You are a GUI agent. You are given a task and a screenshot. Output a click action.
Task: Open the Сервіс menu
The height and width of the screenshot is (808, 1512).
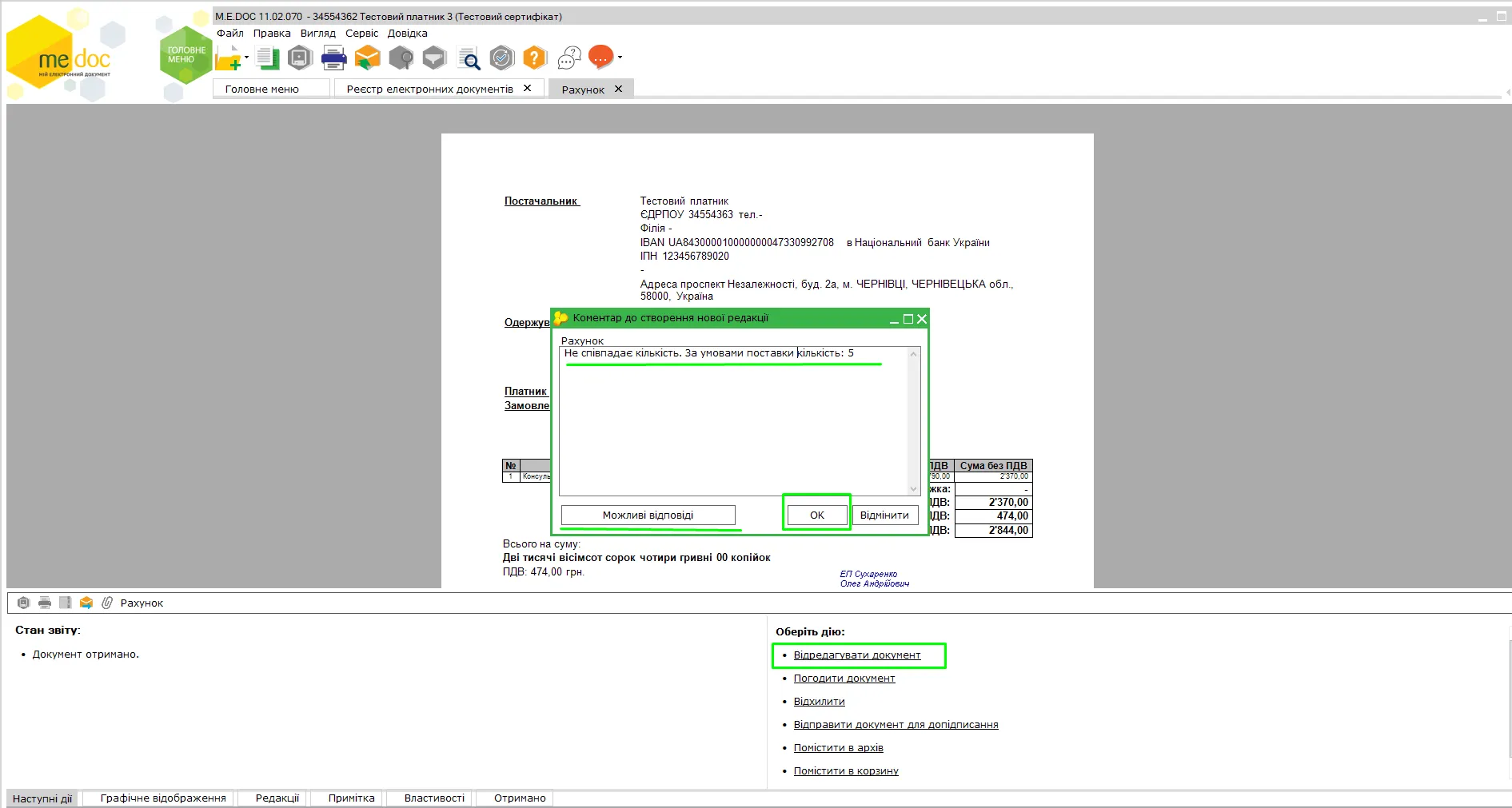click(361, 34)
